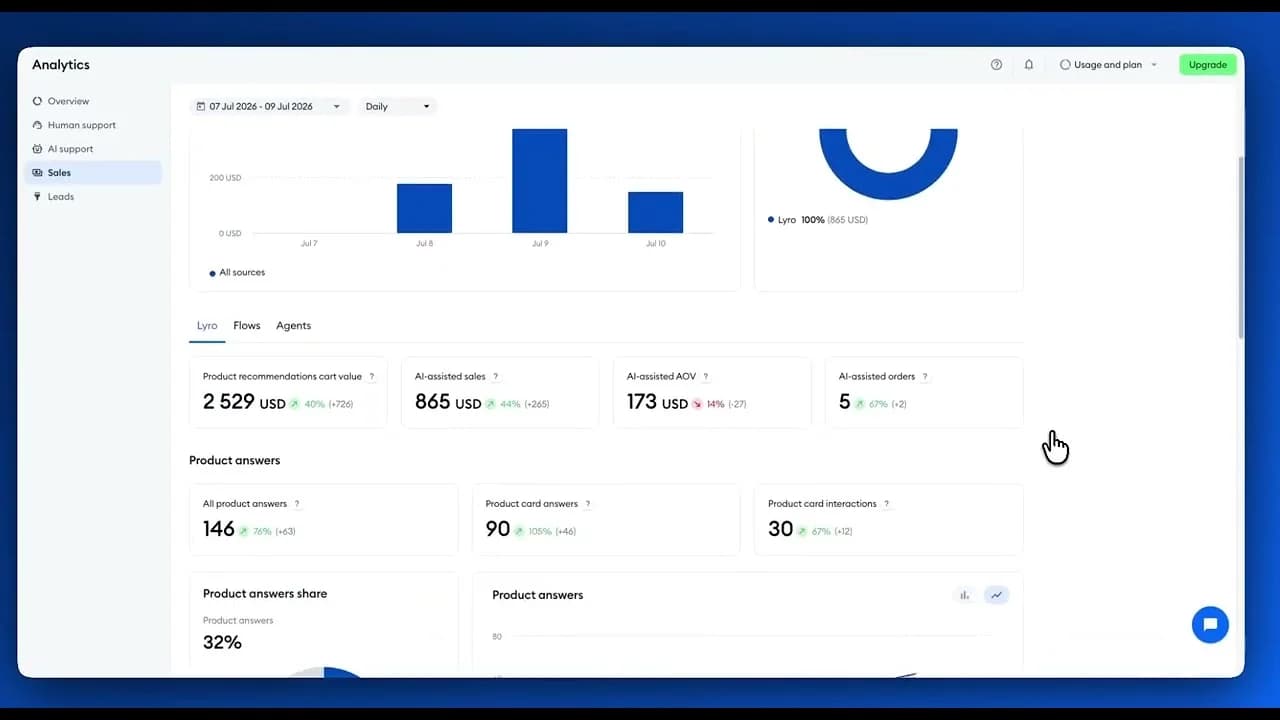This screenshot has height=720, width=1280.
Task: Click the Analytics page title
Action: (x=61, y=65)
